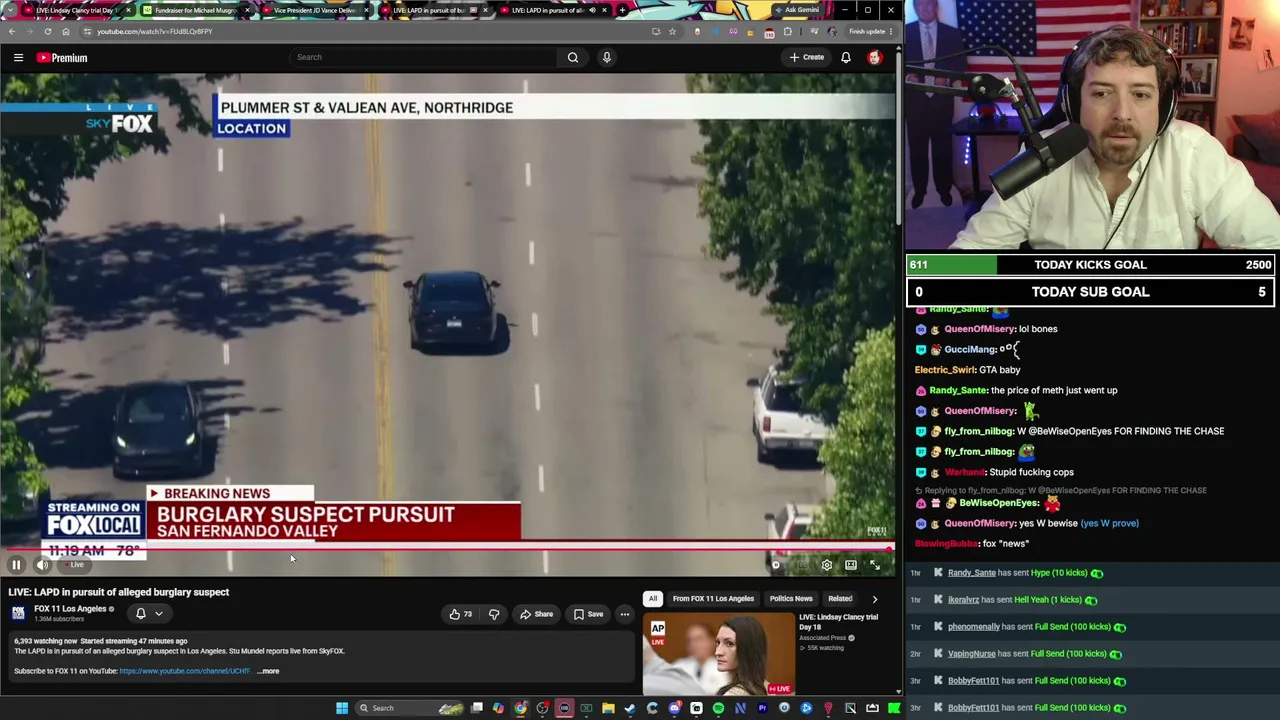This screenshot has height=720, width=1280.
Task: Open the YouTube hamburger guide menu
Action: [x=18, y=58]
